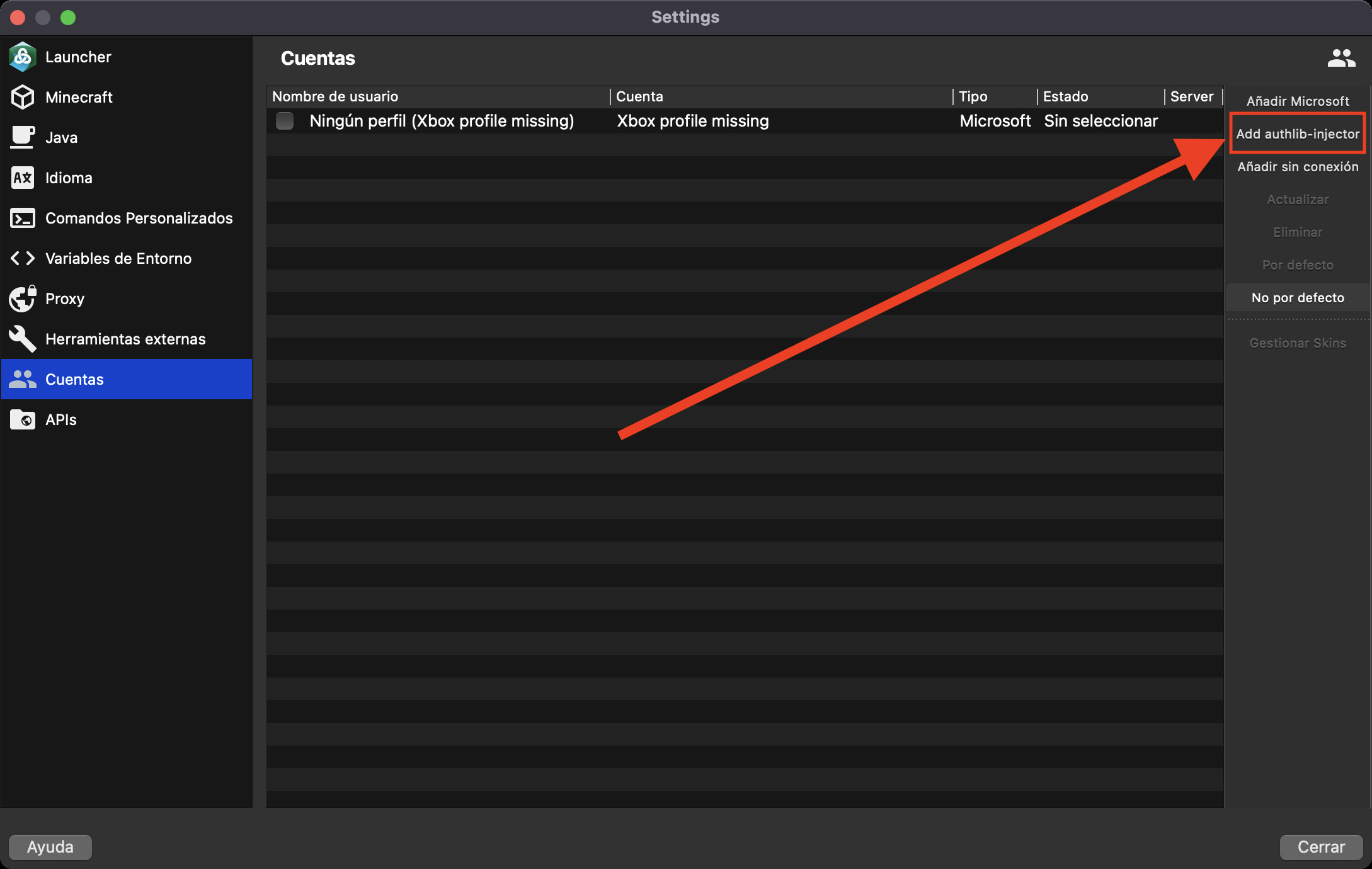Select the Proxy globe lock icon
This screenshot has height=869, width=1372.
[x=22, y=299]
